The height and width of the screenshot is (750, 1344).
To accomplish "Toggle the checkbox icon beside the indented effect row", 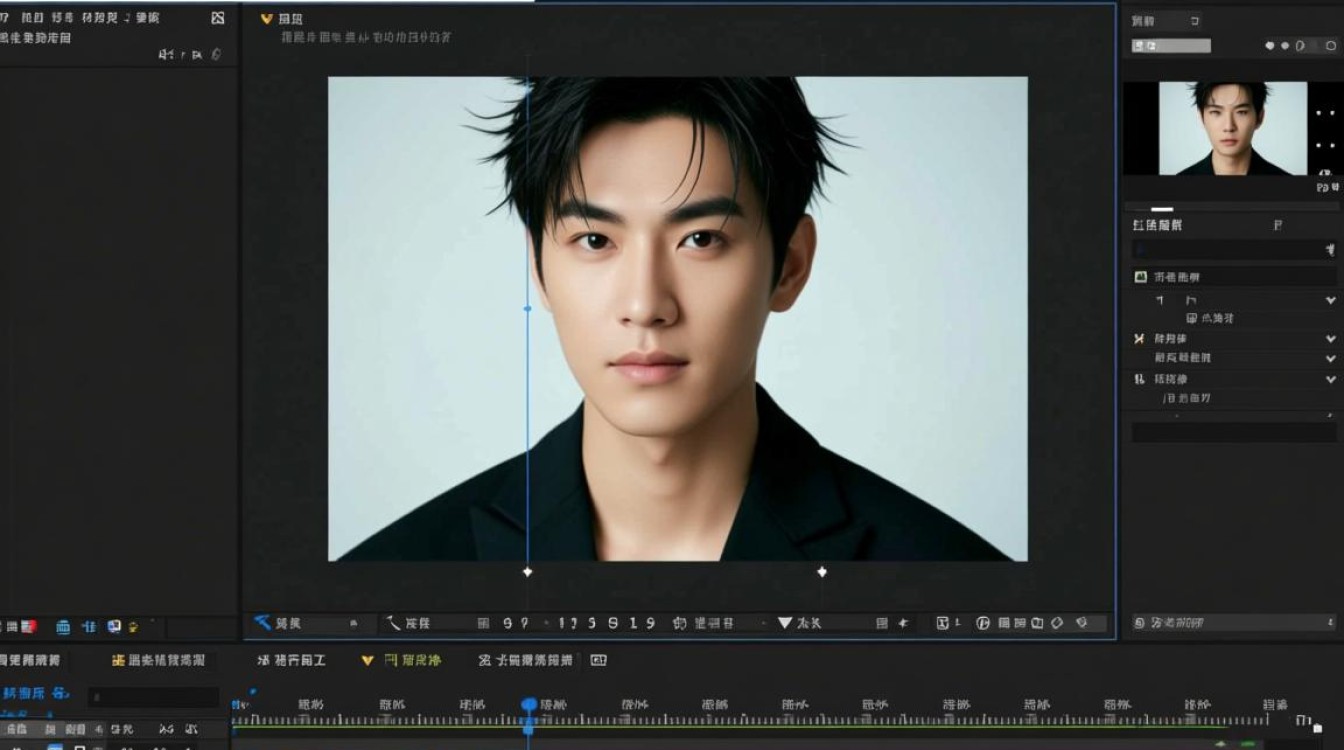I will point(1192,318).
